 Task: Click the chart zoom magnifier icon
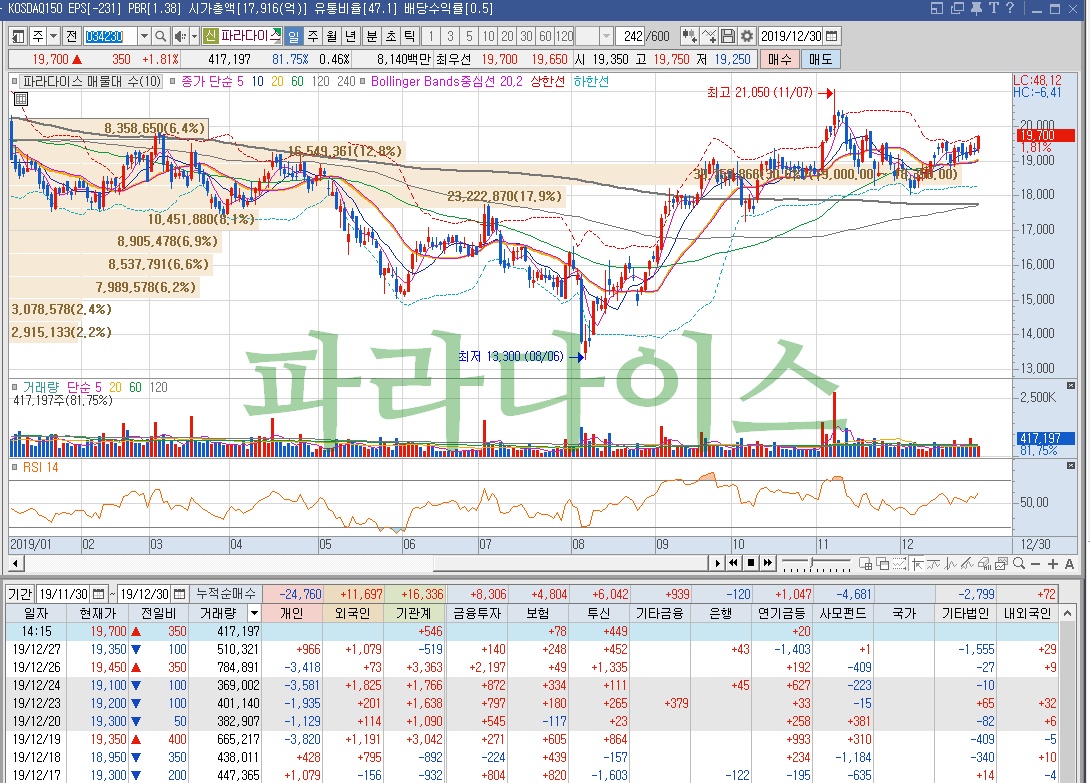pos(1019,564)
